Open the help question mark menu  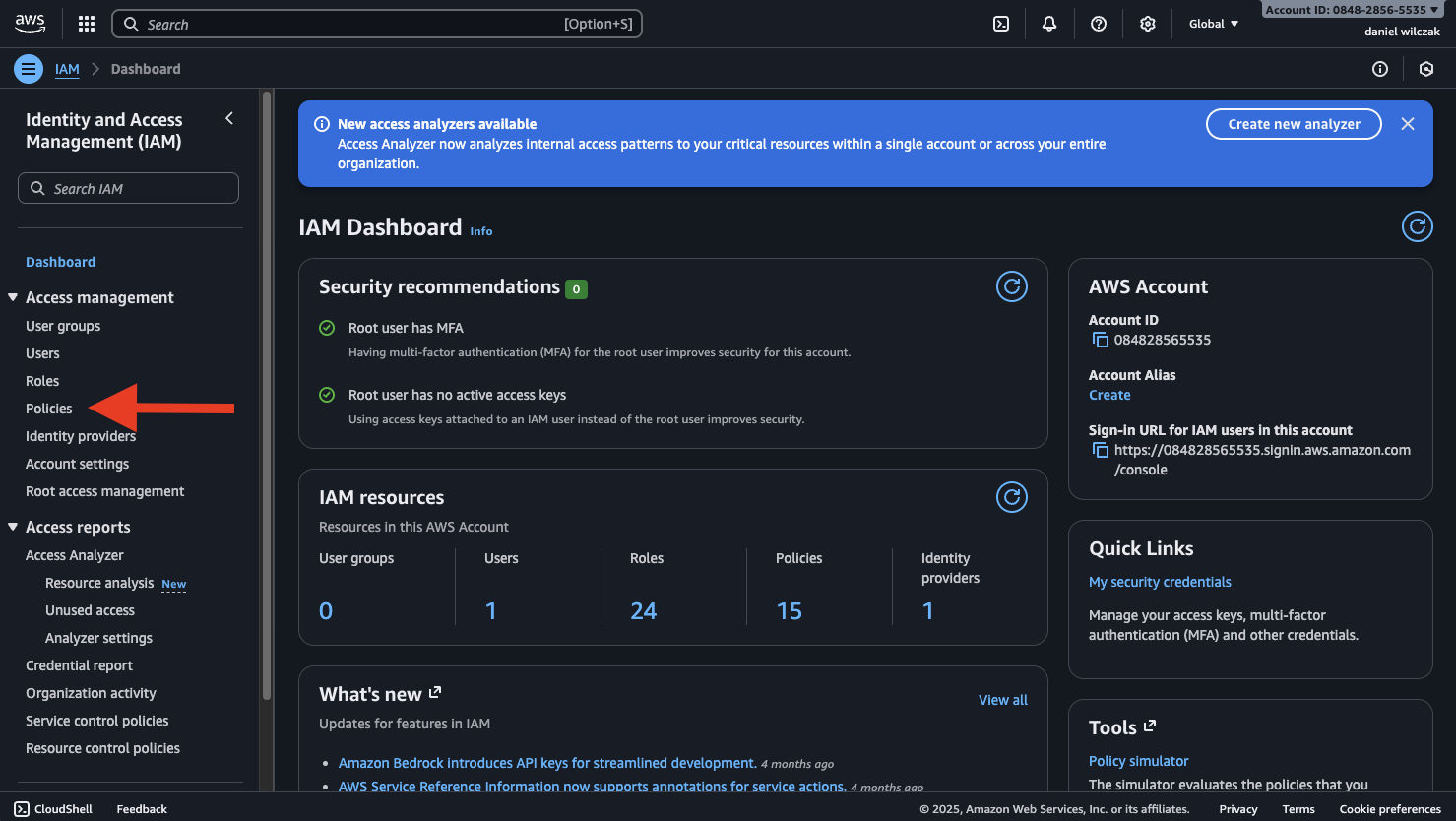[1099, 24]
